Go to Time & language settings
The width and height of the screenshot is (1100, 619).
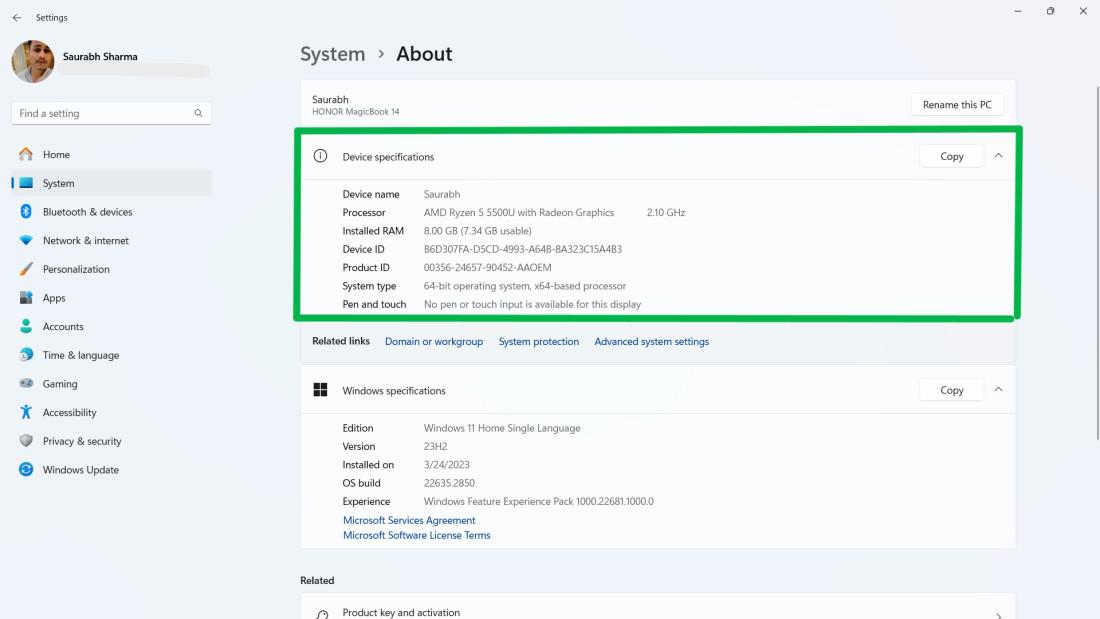tap(80, 355)
